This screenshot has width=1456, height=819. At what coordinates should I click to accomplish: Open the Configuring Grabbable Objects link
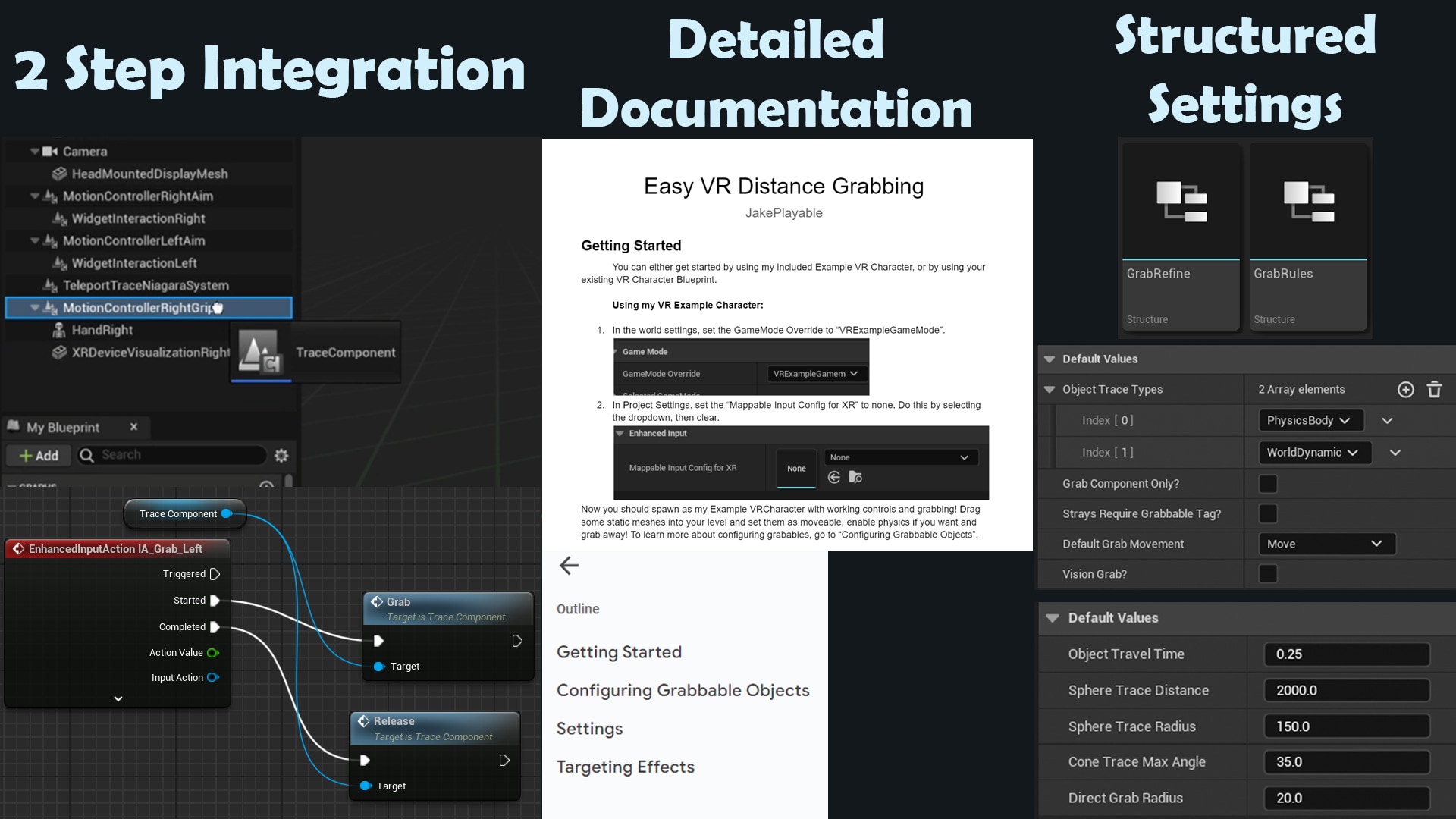tap(682, 690)
